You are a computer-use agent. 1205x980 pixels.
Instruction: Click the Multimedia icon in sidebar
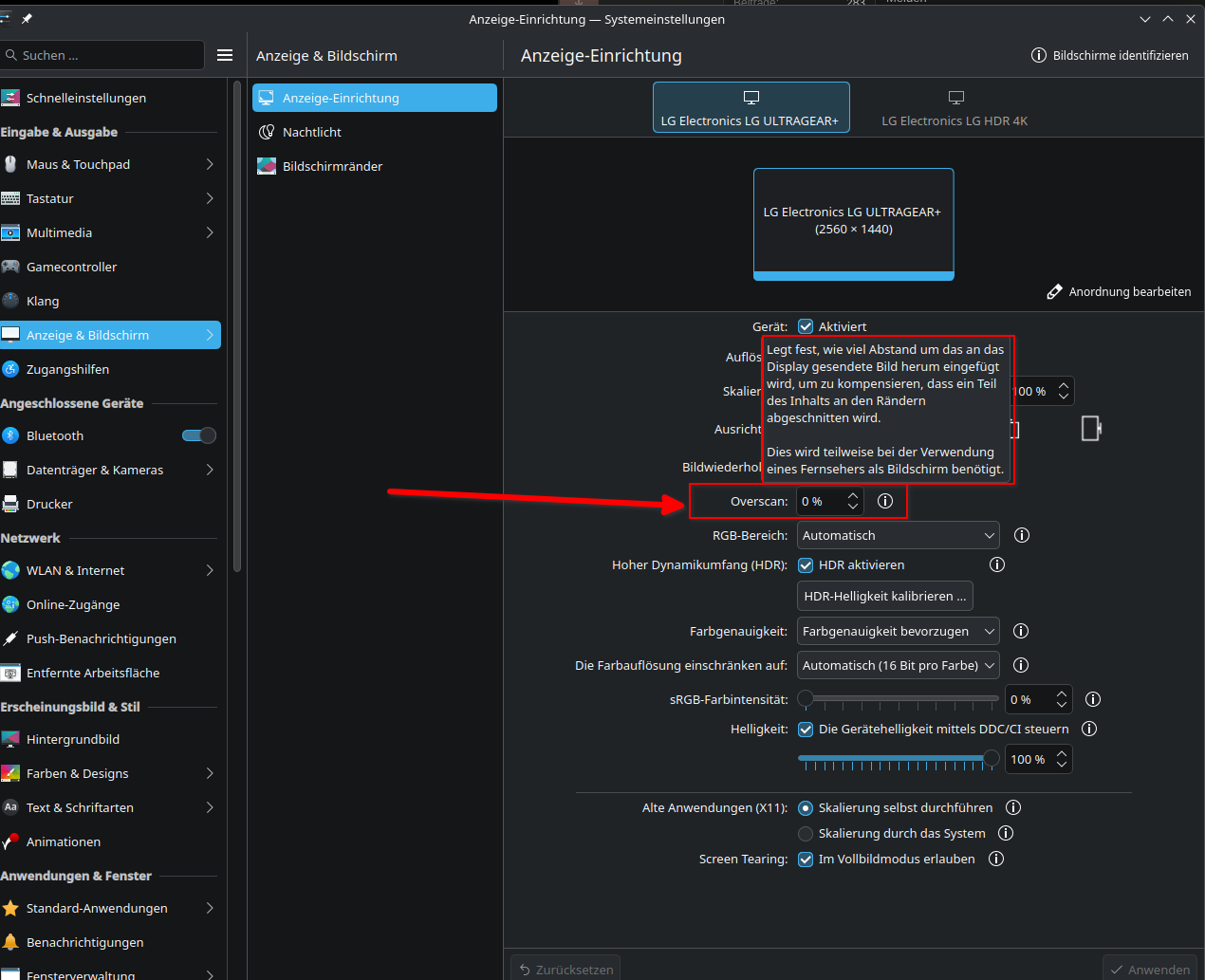click(10, 232)
